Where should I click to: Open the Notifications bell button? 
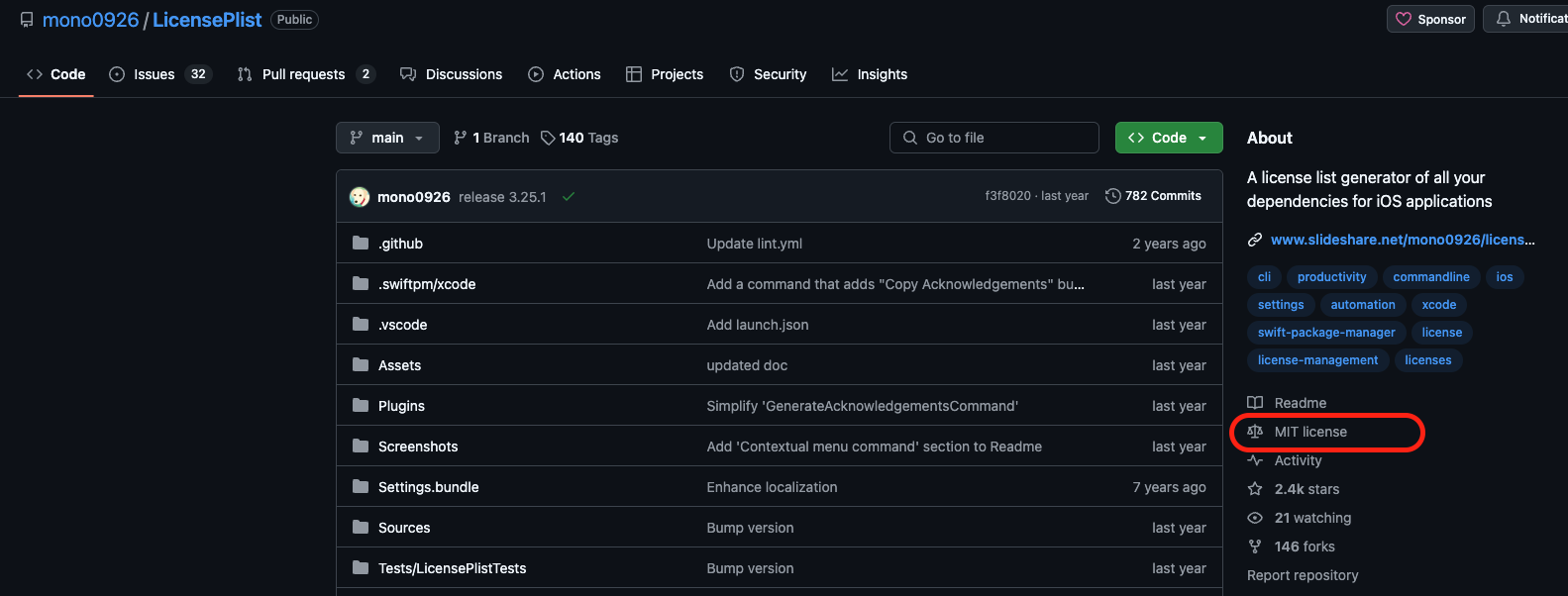point(1525,19)
